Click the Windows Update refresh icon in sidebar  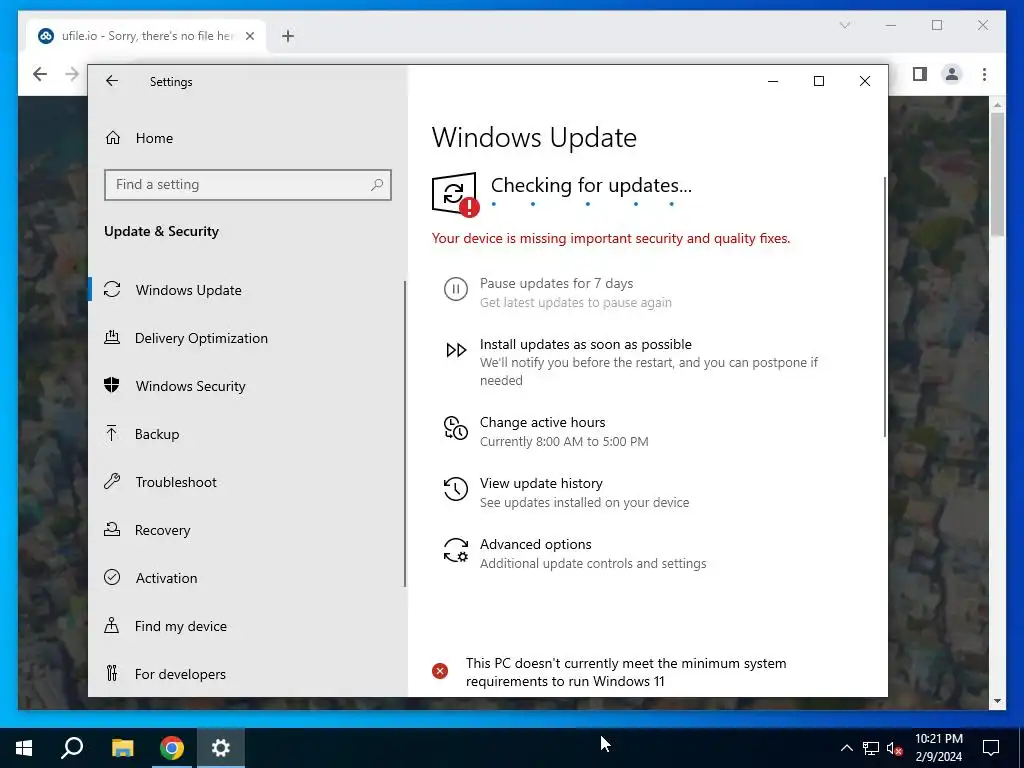click(112, 289)
